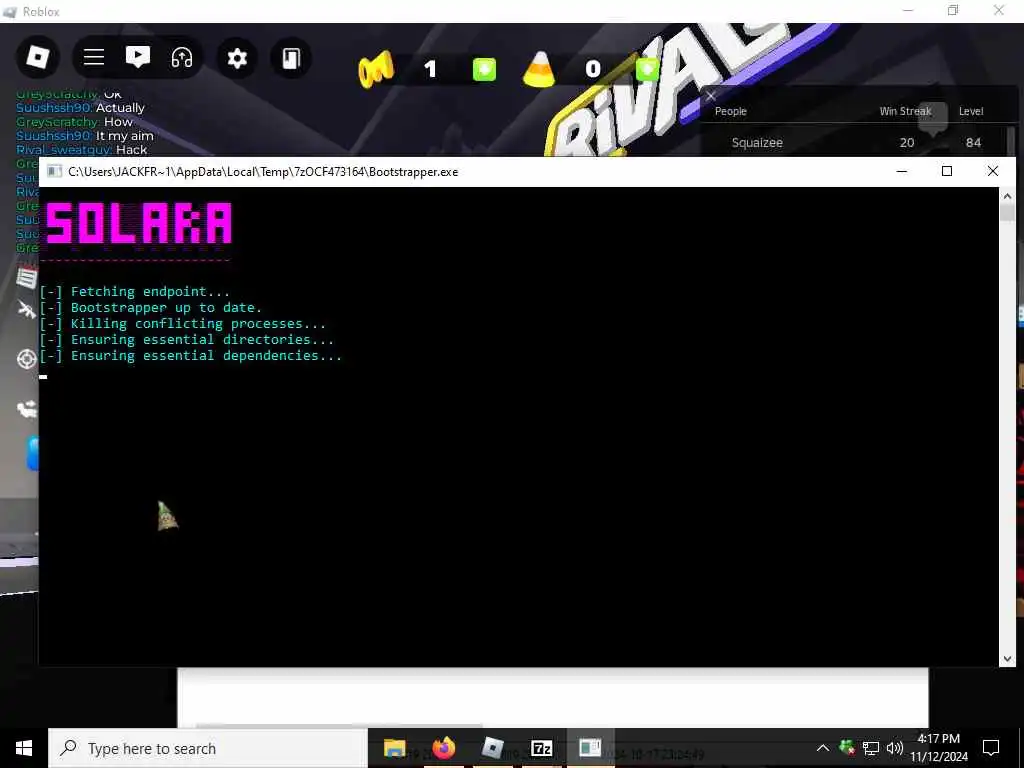Open the volume speaker tray icon
Viewport: 1024px width, 768px height.
click(x=895, y=748)
